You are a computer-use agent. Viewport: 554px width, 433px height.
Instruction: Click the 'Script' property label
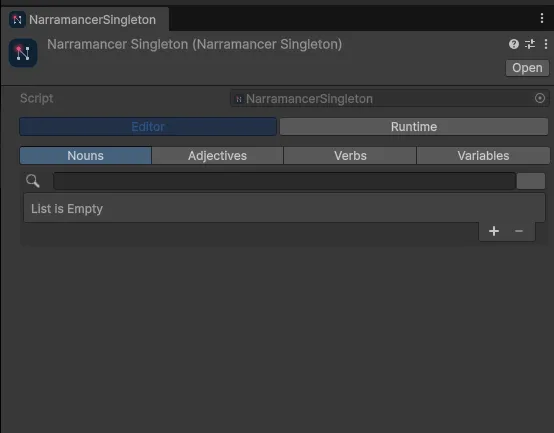click(x=36, y=98)
